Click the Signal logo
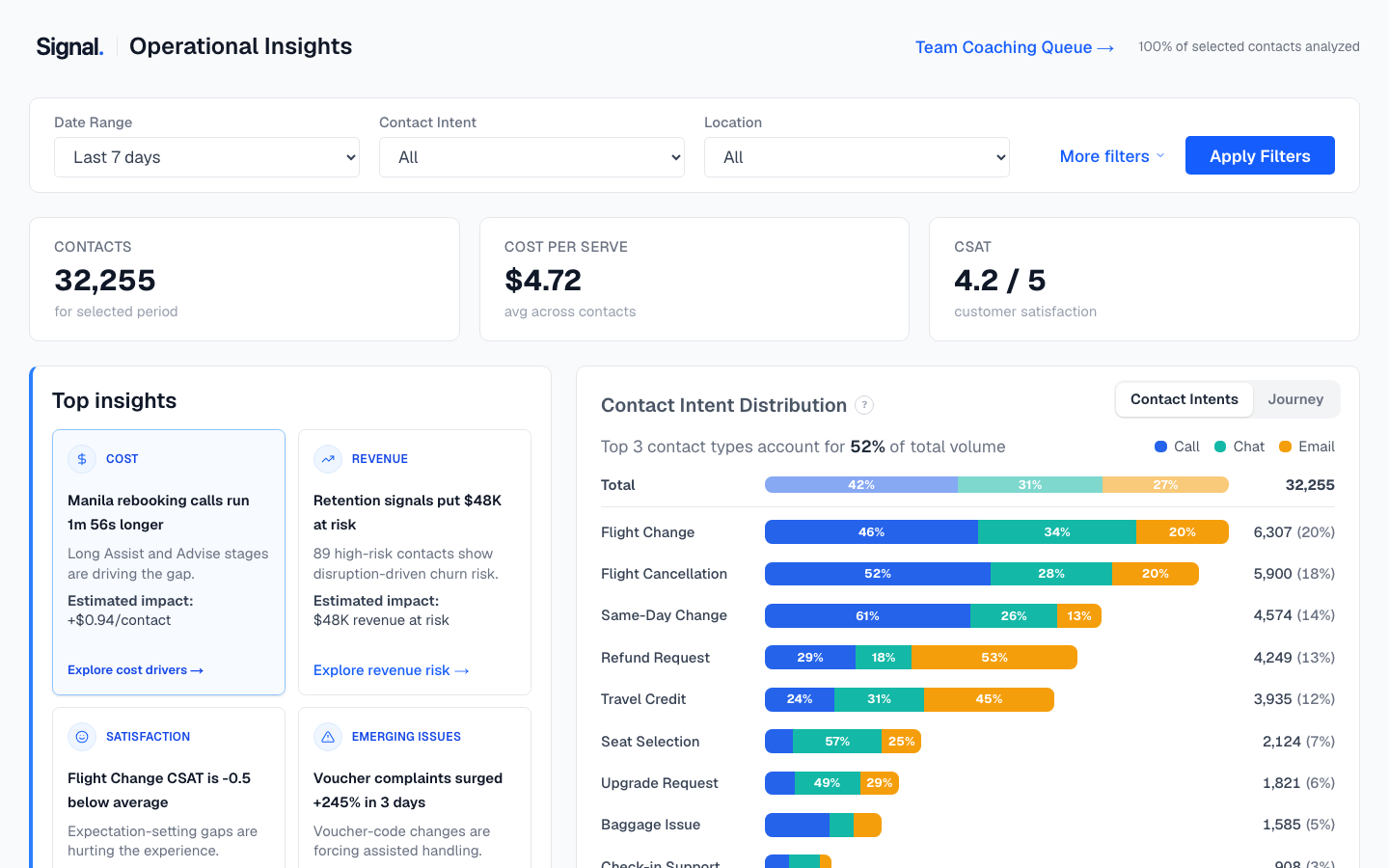 coord(69,46)
